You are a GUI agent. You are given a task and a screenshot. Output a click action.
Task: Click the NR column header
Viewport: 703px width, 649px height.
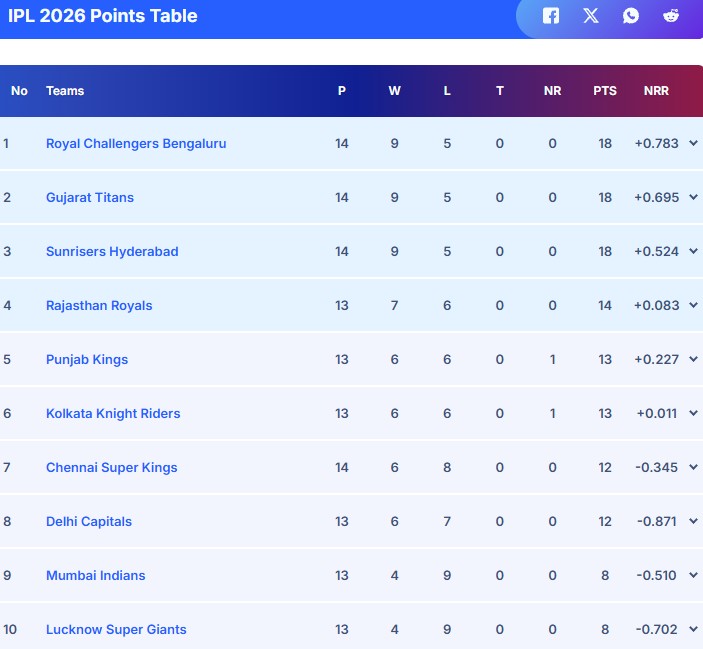[552, 91]
